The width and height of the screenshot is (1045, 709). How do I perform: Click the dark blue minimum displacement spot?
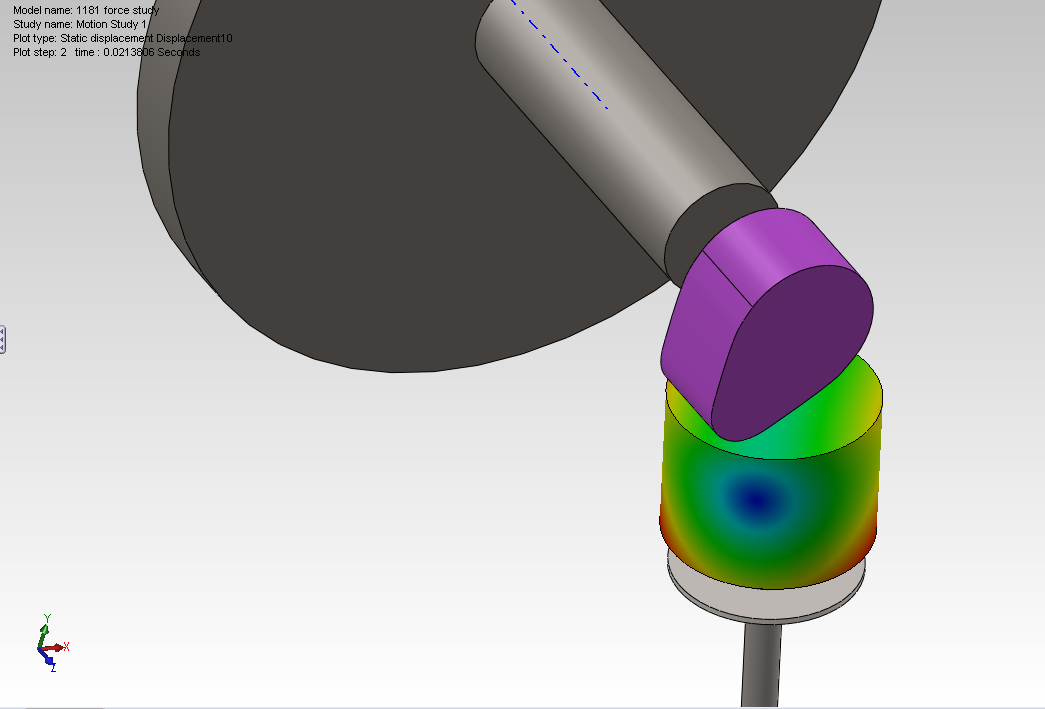pyautogui.click(x=756, y=497)
